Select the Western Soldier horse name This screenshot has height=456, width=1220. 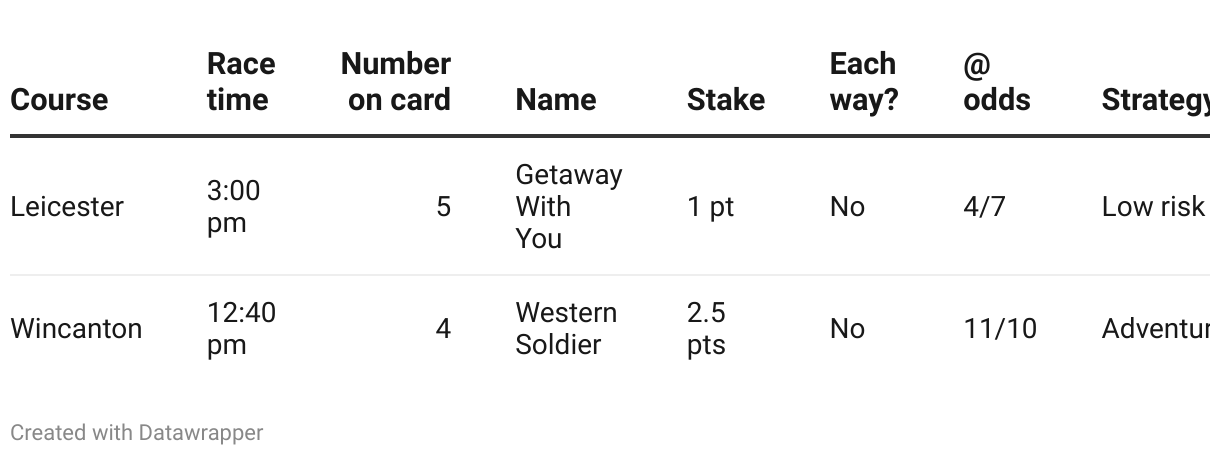click(x=566, y=329)
